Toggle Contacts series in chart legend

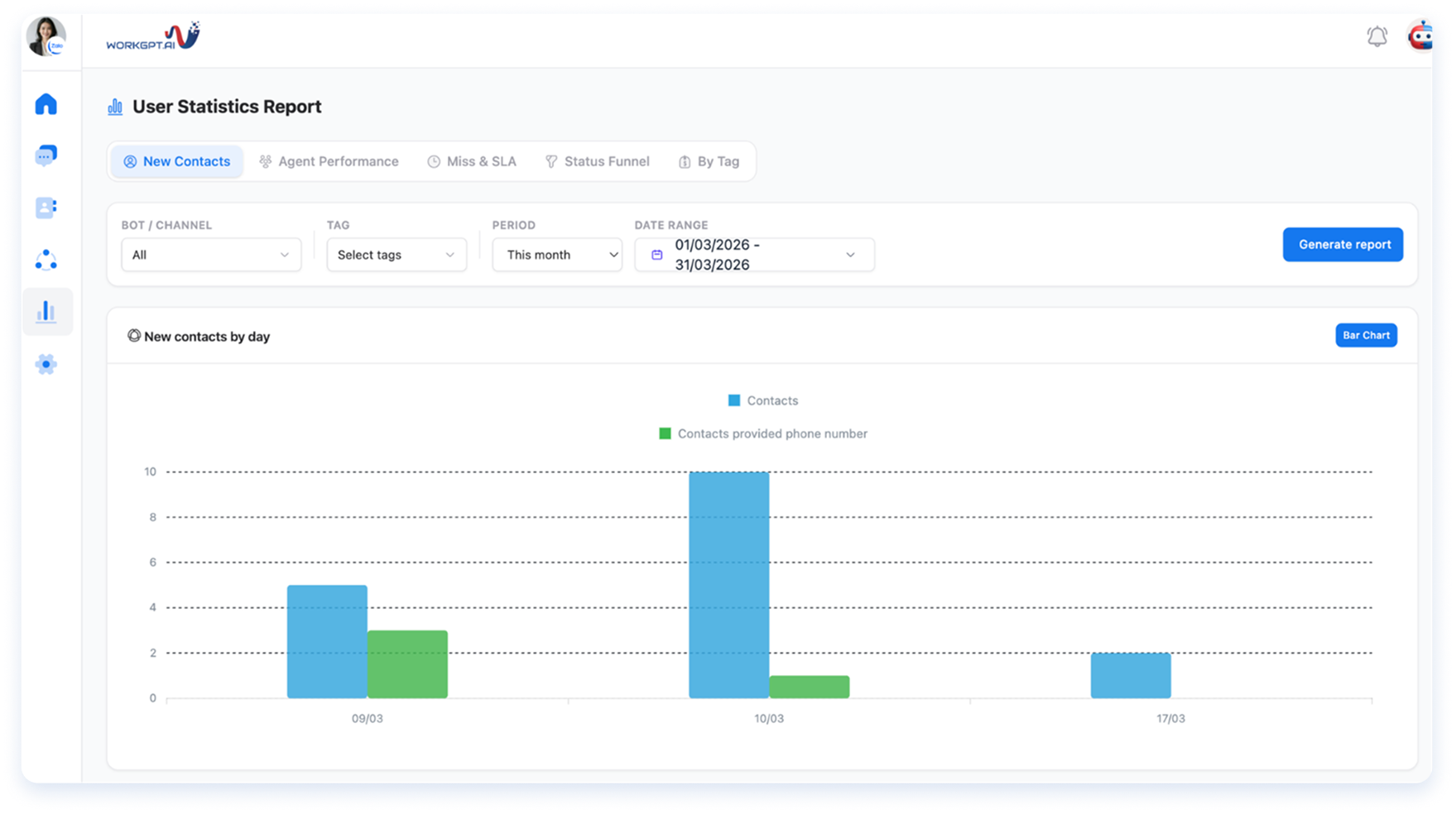[763, 400]
